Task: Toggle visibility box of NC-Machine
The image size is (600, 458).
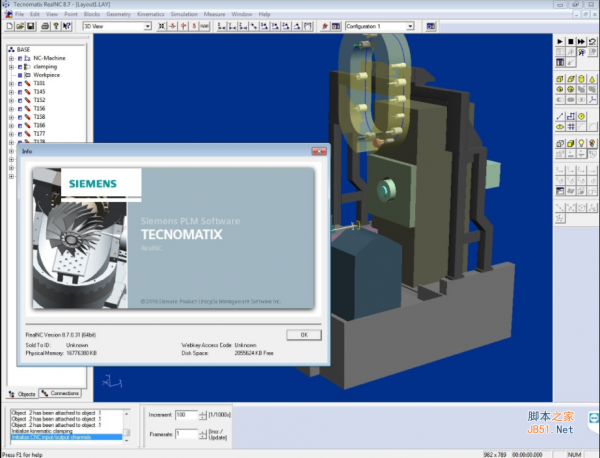Action: click(x=20, y=58)
